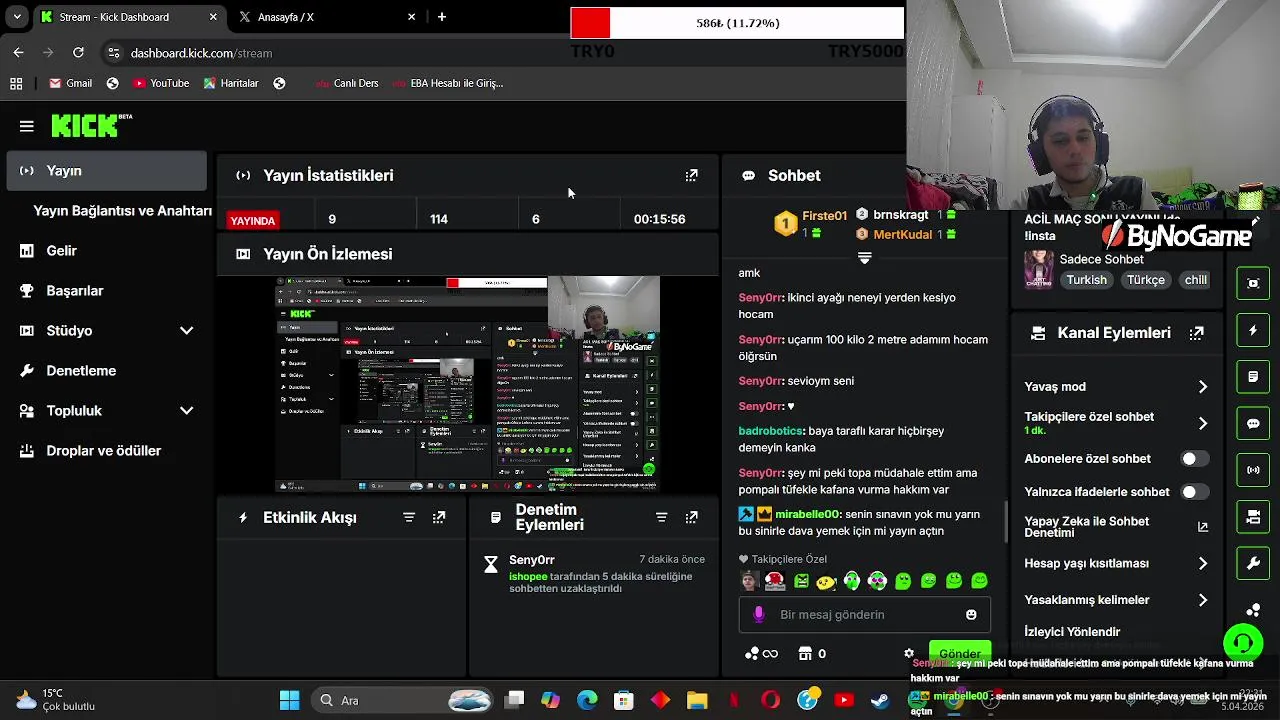Click the wrench icon in right toolbar

pos(1253,564)
